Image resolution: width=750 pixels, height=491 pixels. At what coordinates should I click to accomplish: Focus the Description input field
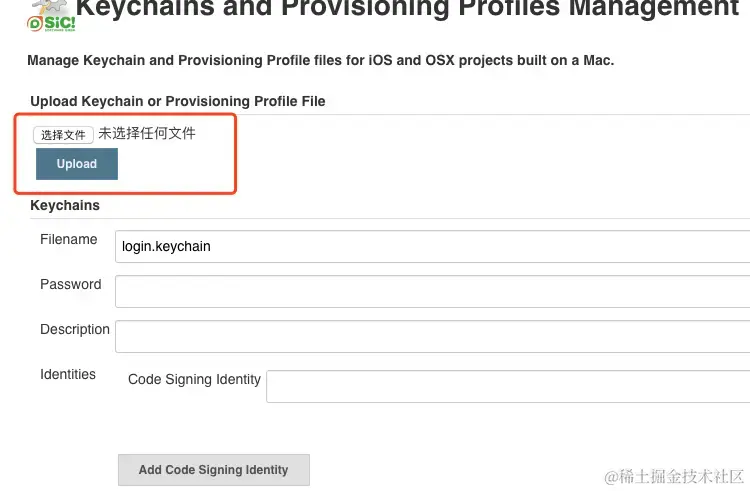pyautogui.click(x=432, y=336)
